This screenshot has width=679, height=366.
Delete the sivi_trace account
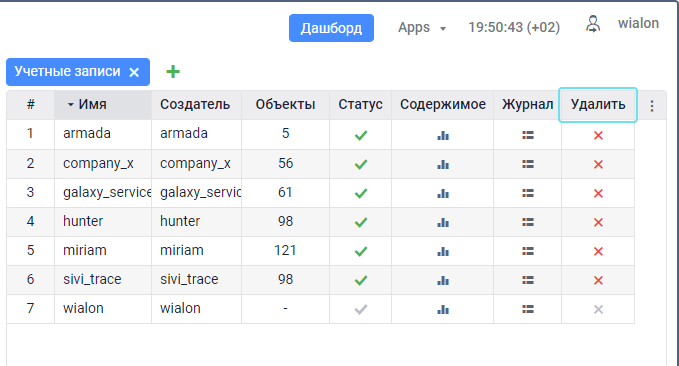pos(598,280)
